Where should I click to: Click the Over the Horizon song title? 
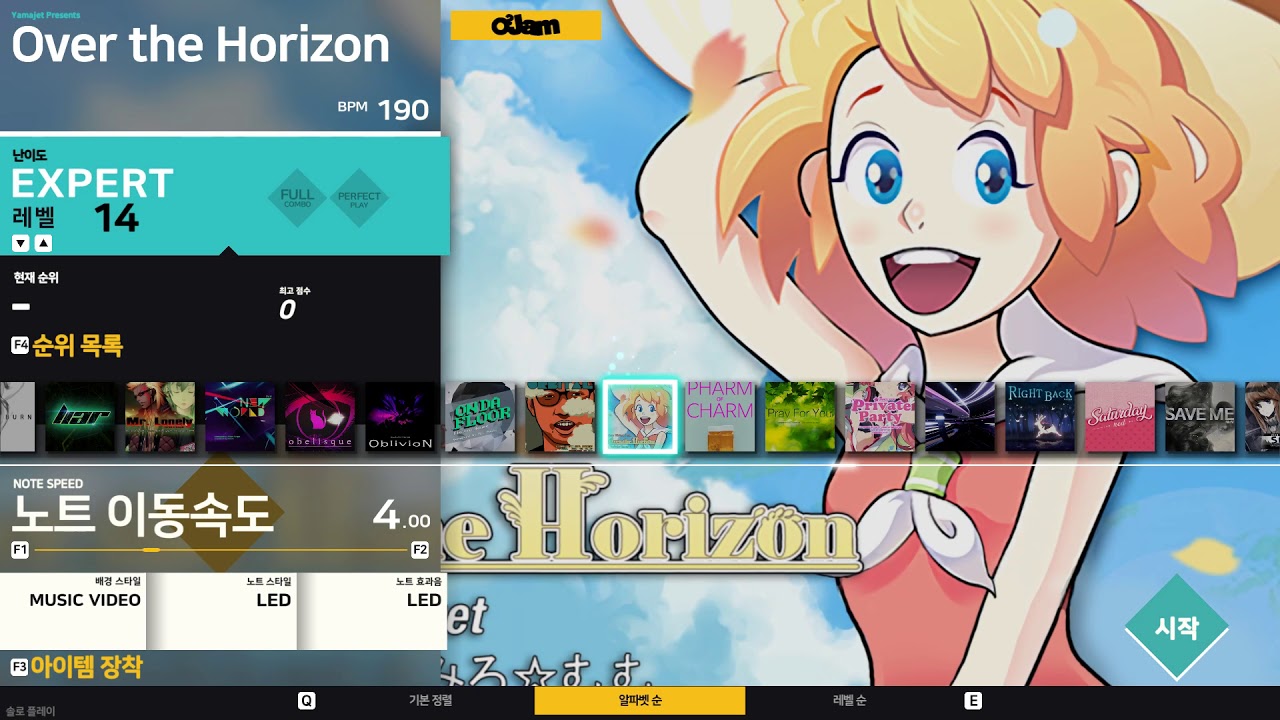(x=200, y=45)
